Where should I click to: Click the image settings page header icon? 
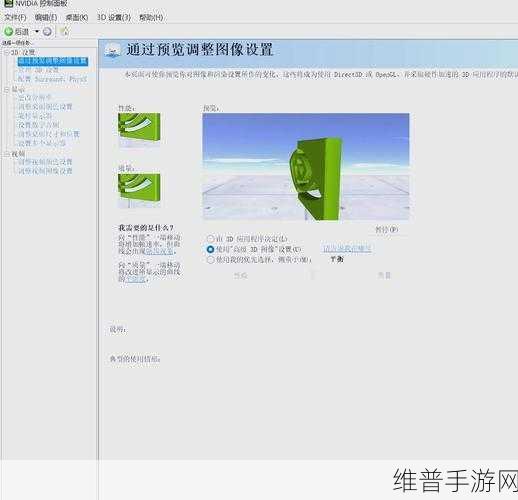[x=113, y=51]
